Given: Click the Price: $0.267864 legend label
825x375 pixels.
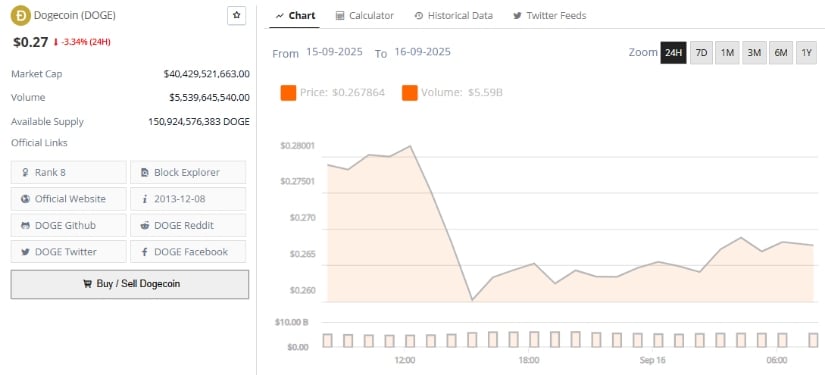Looking at the screenshot, I should click(343, 93).
